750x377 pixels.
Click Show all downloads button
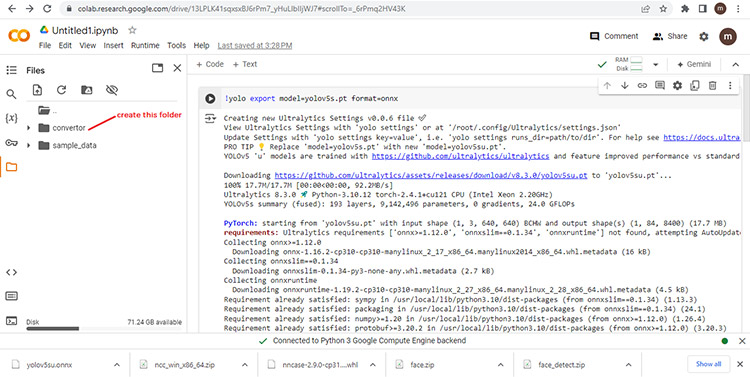pos(708,364)
